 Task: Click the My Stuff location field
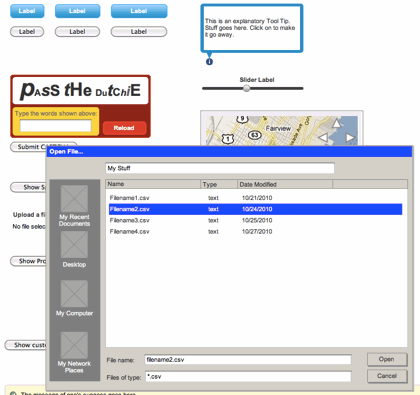[220, 168]
